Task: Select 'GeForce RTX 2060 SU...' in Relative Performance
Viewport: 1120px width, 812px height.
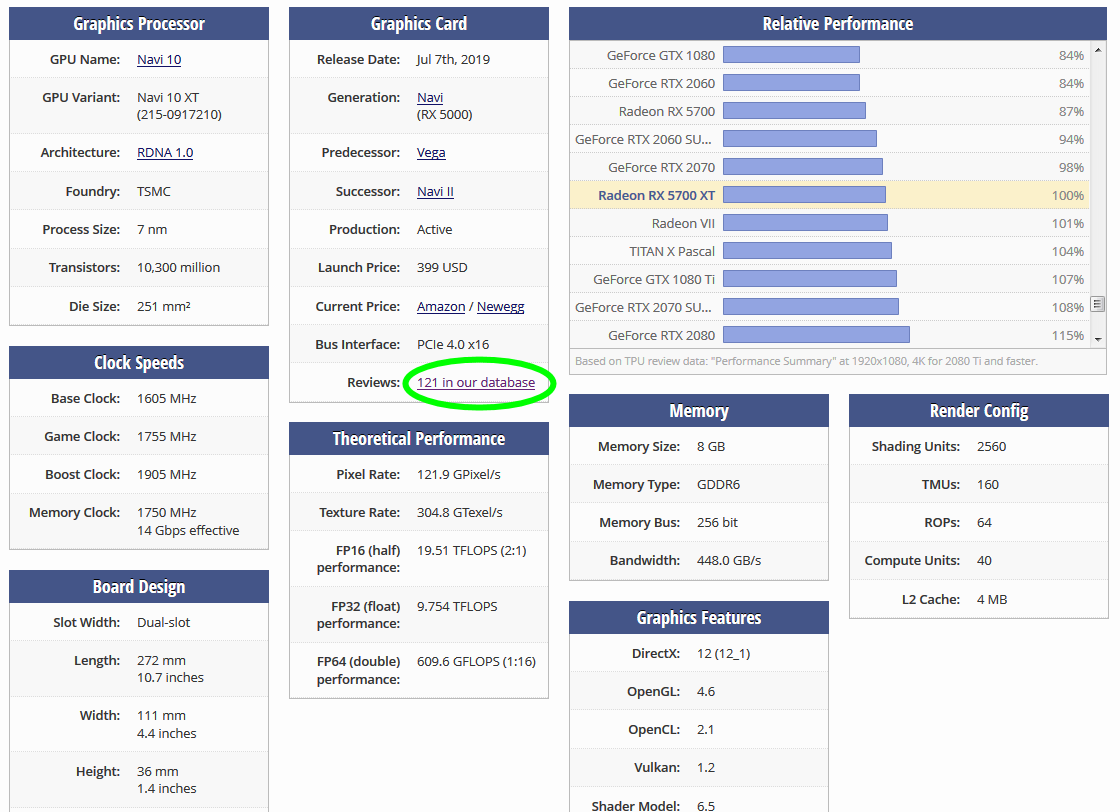Action: 644,139
